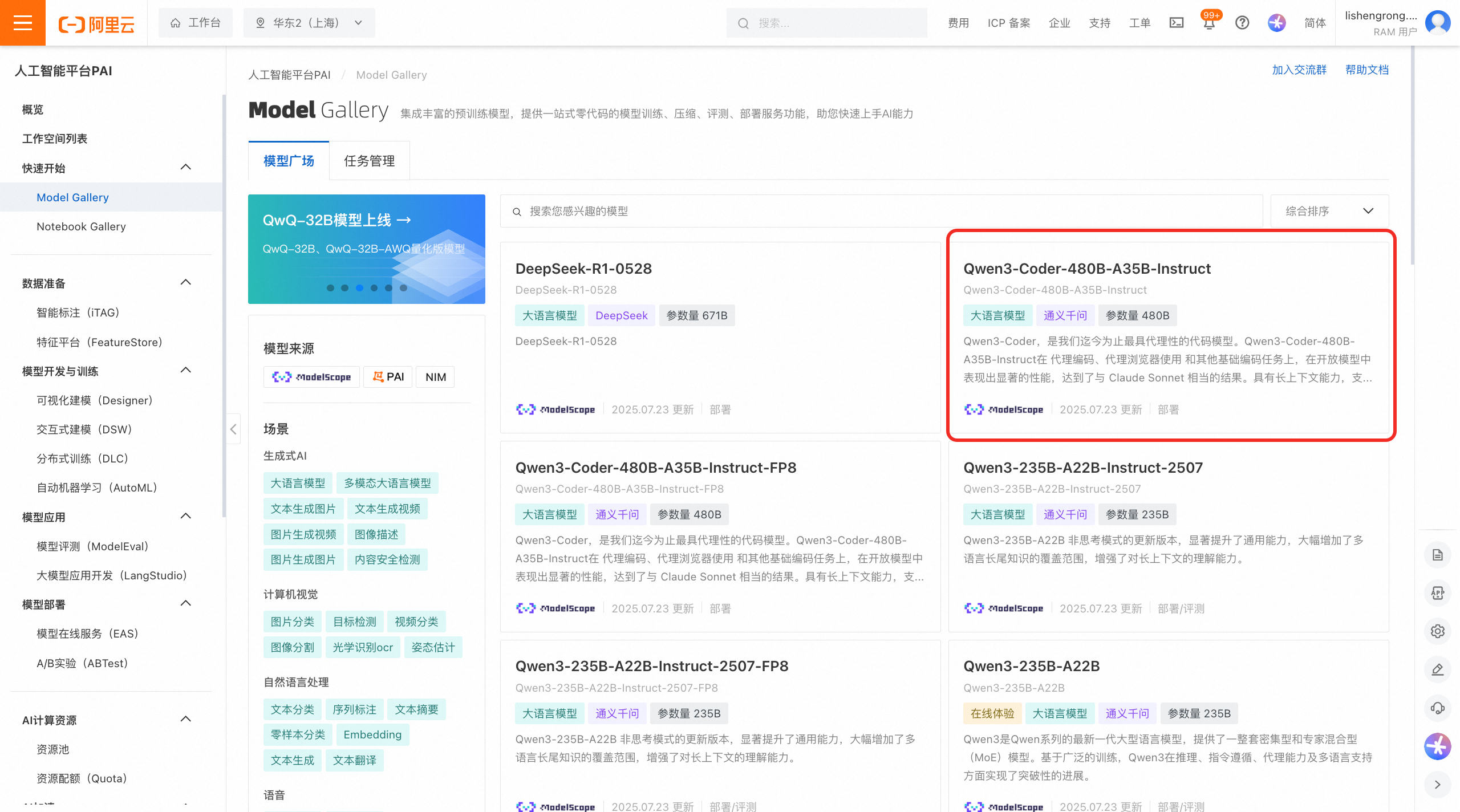Toggle the PAI model source filter
The image size is (1460, 812).
(x=388, y=377)
